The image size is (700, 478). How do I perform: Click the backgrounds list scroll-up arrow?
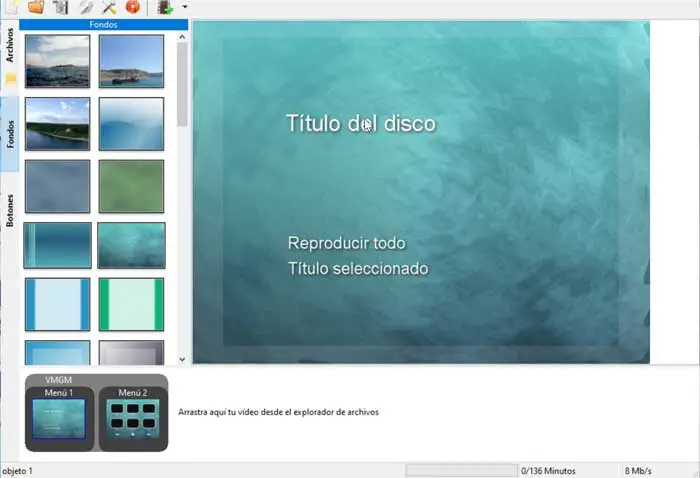(x=182, y=37)
